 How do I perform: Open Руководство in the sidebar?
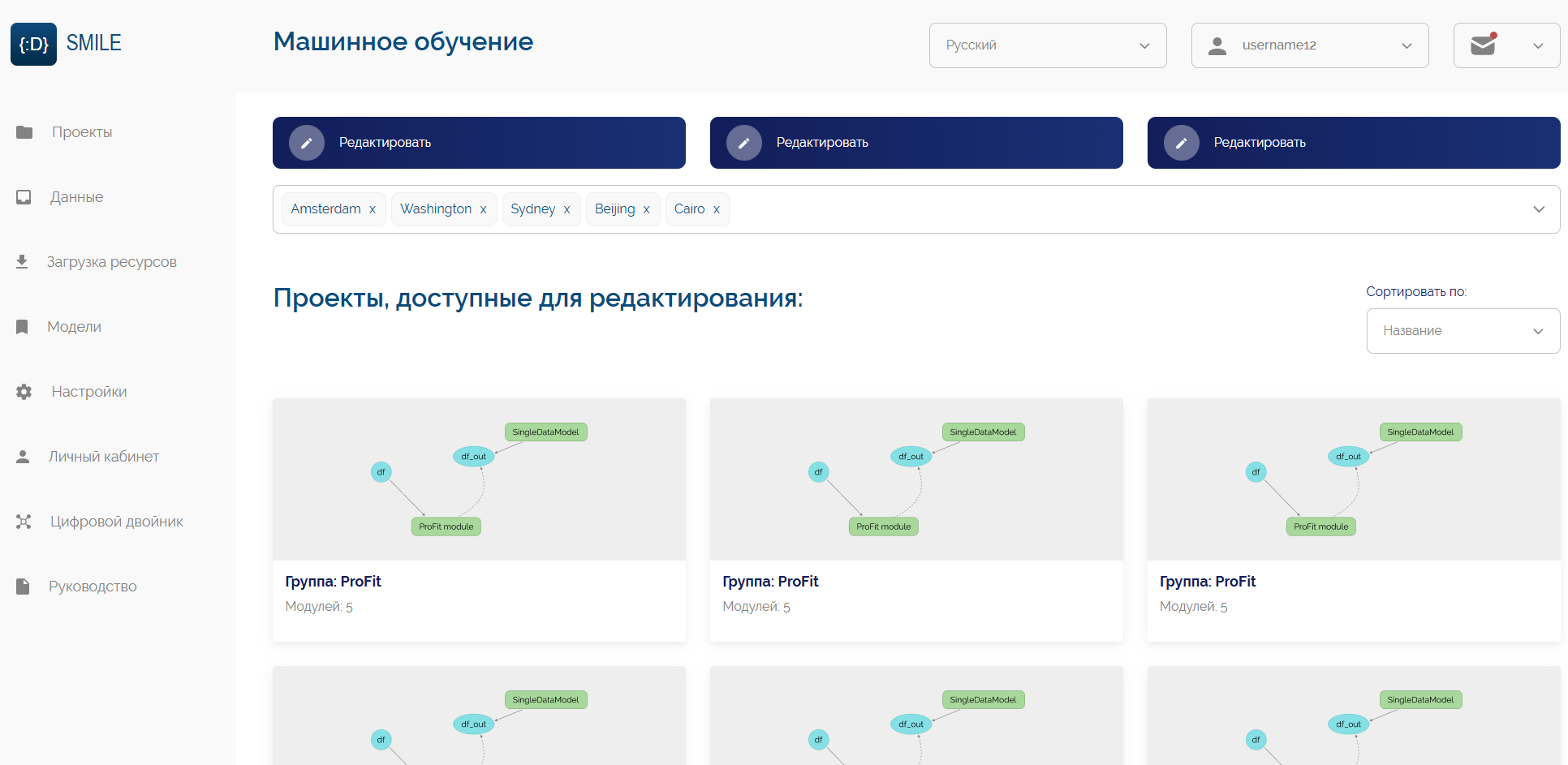click(93, 587)
